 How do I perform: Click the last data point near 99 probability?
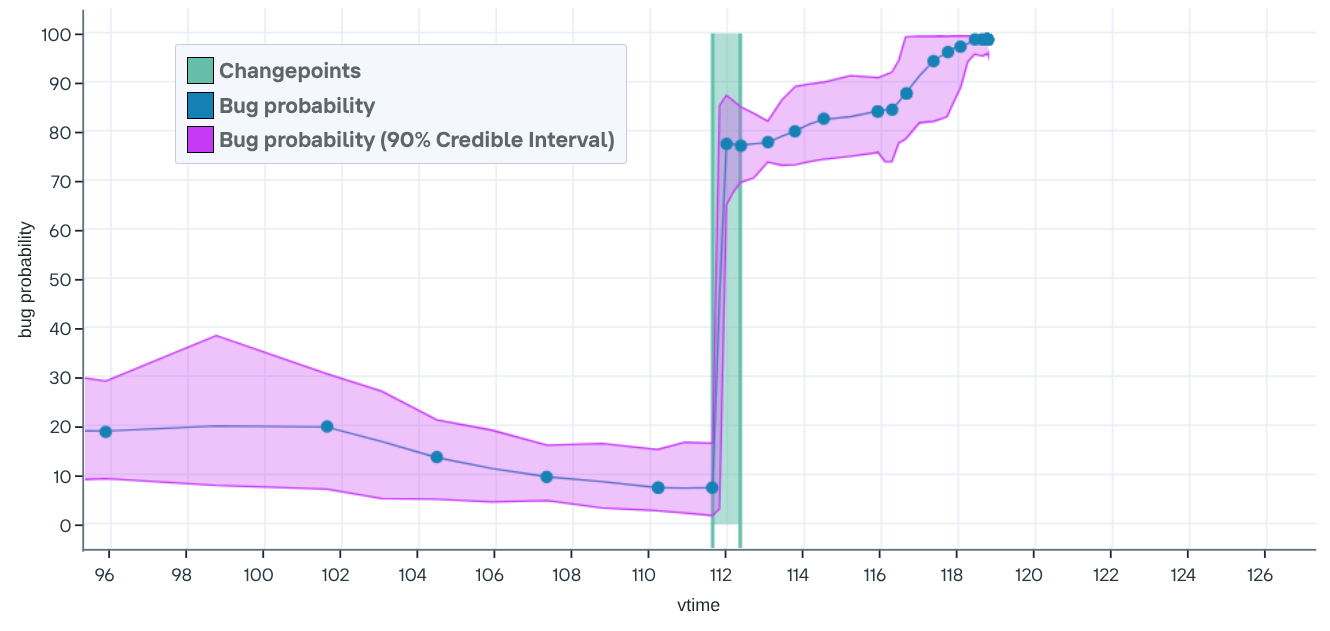point(988,39)
